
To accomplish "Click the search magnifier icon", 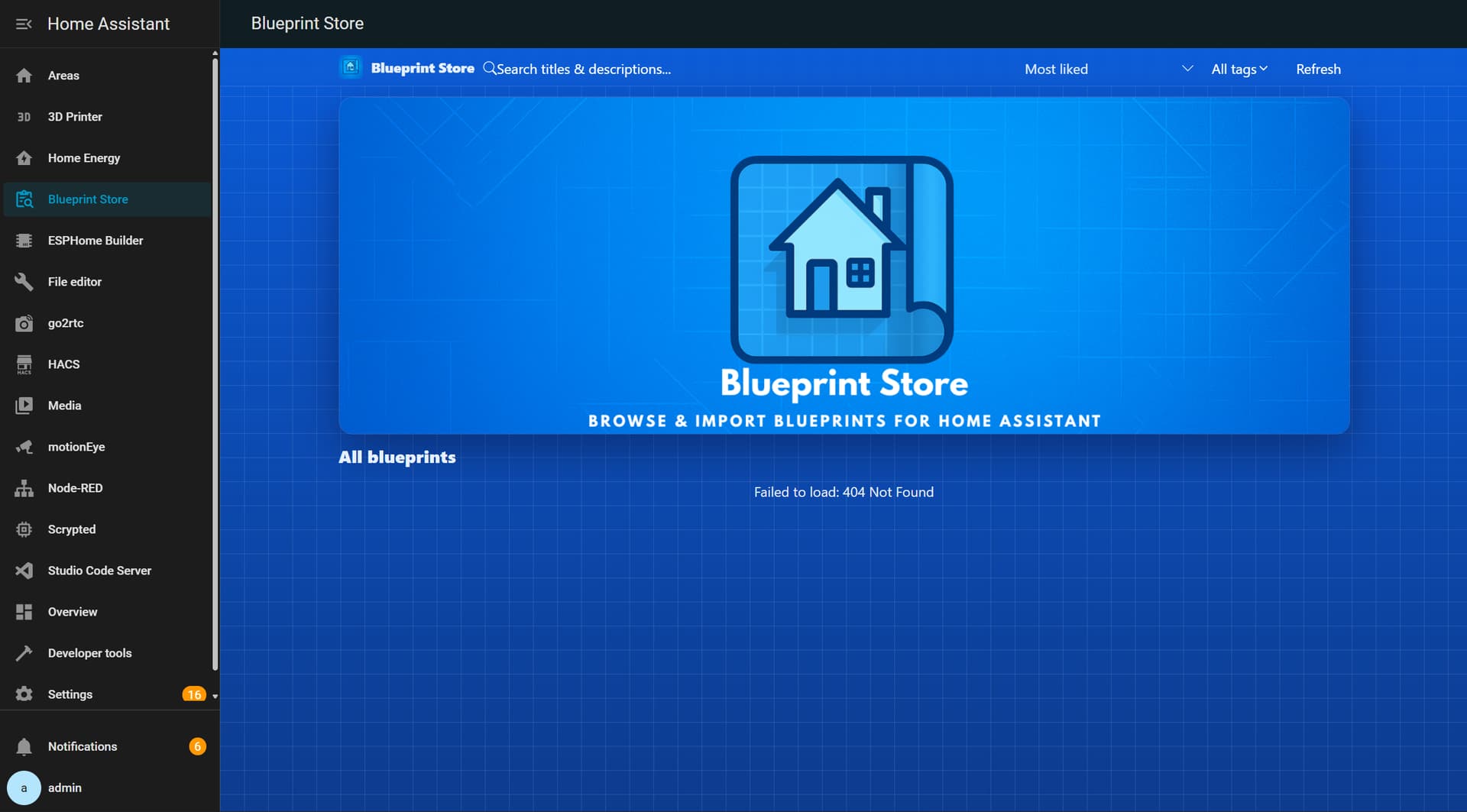I will [489, 68].
